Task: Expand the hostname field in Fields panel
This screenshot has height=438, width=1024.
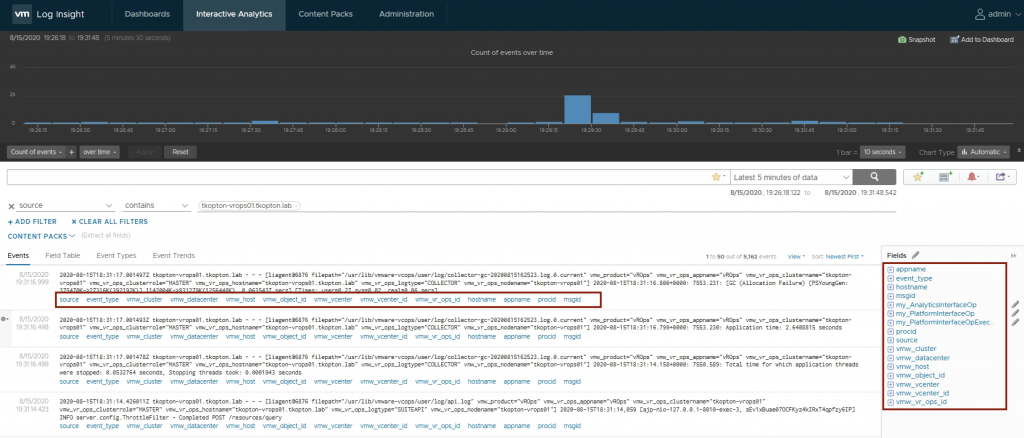Action: click(x=891, y=287)
